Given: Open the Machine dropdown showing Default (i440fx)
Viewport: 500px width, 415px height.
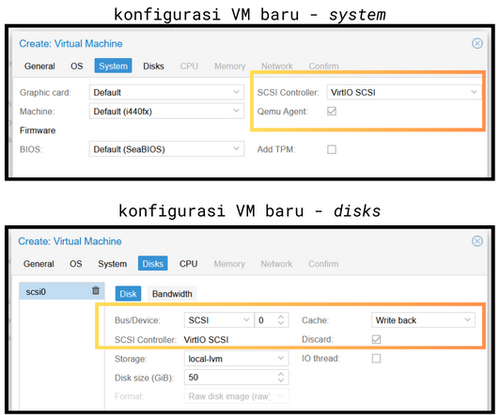Looking at the screenshot, I should tap(167, 111).
